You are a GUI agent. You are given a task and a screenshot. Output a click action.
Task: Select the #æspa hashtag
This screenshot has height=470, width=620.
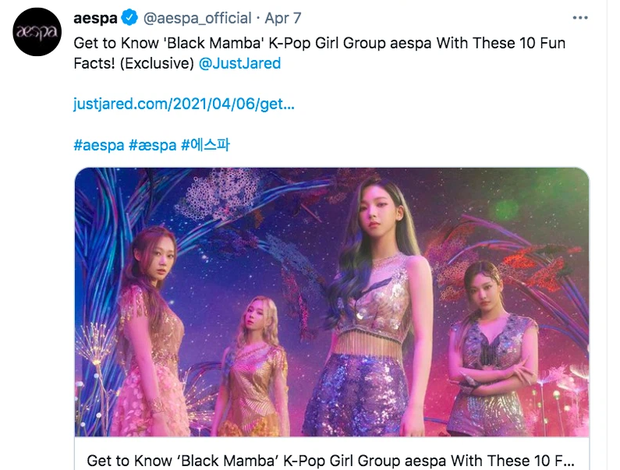(151, 144)
